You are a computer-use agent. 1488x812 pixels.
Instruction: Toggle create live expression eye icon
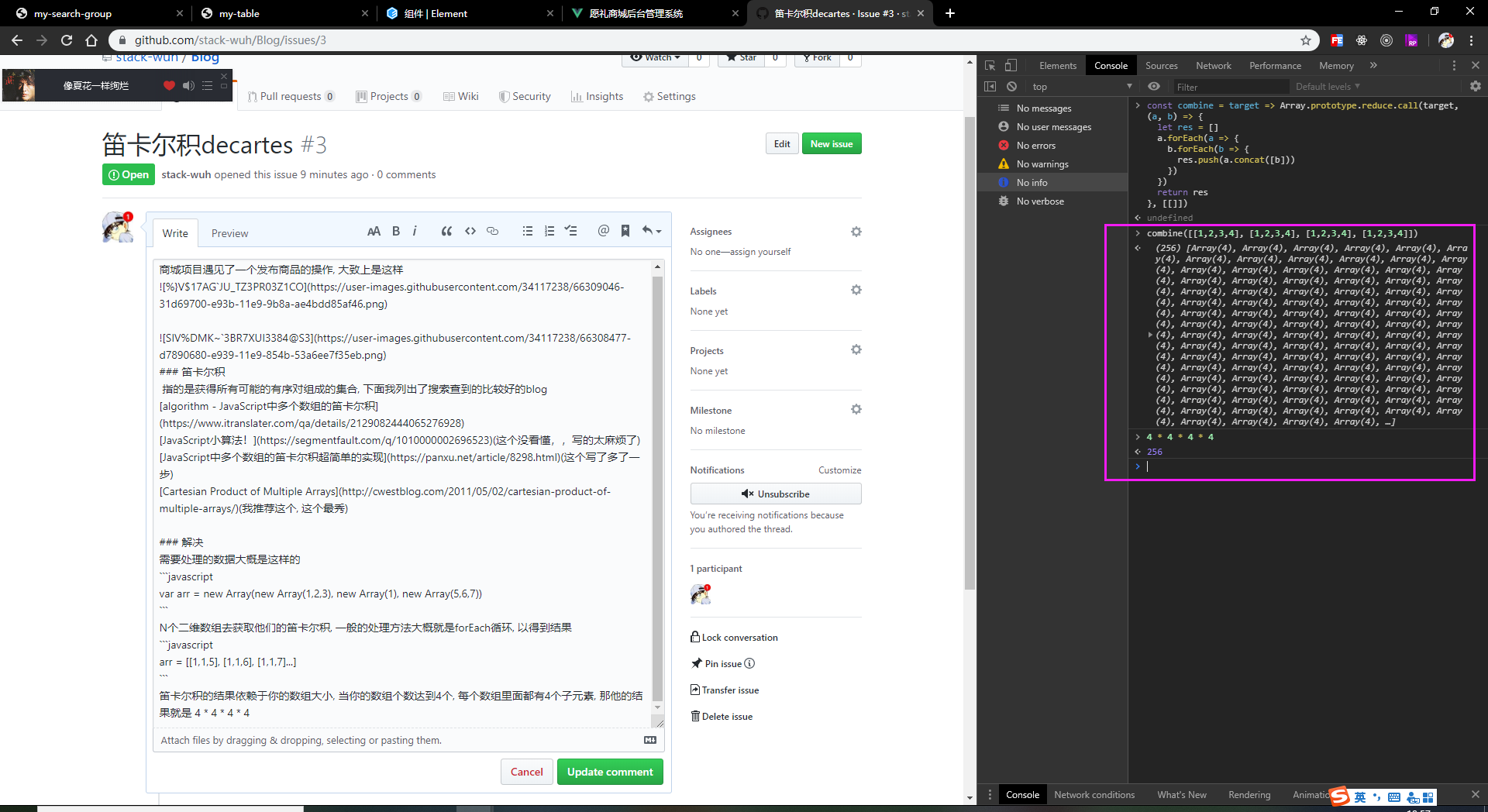[x=1154, y=87]
